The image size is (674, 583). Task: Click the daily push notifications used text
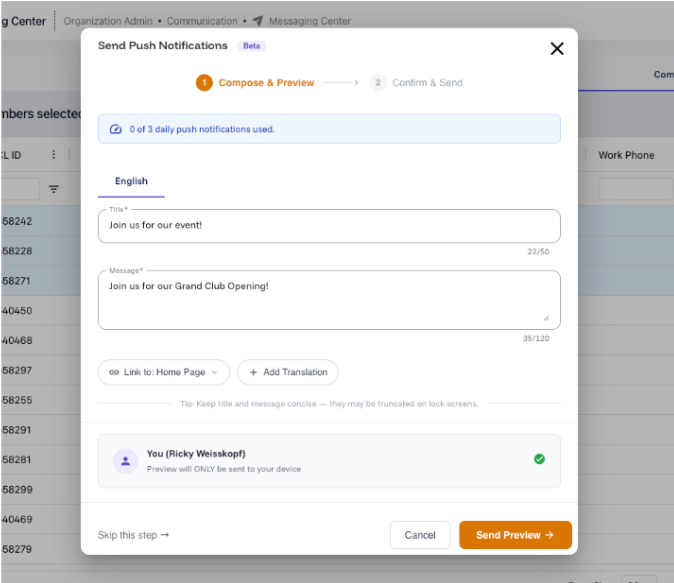pos(202,129)
